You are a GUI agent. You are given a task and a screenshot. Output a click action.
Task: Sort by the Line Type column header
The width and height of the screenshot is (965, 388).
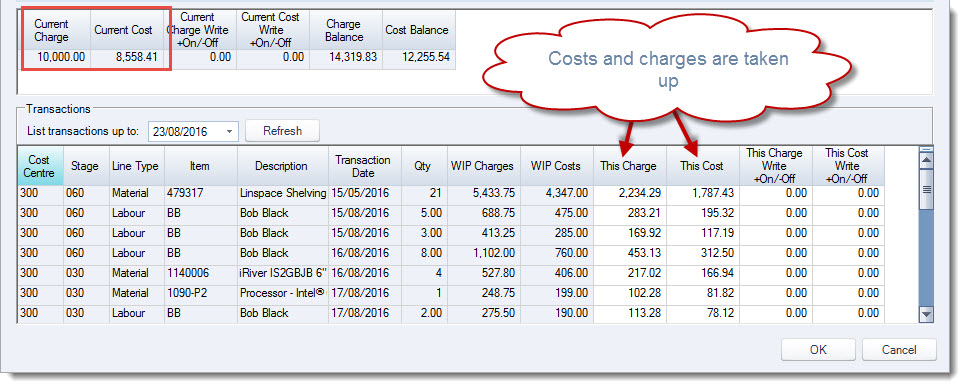[x=137, y=166]
